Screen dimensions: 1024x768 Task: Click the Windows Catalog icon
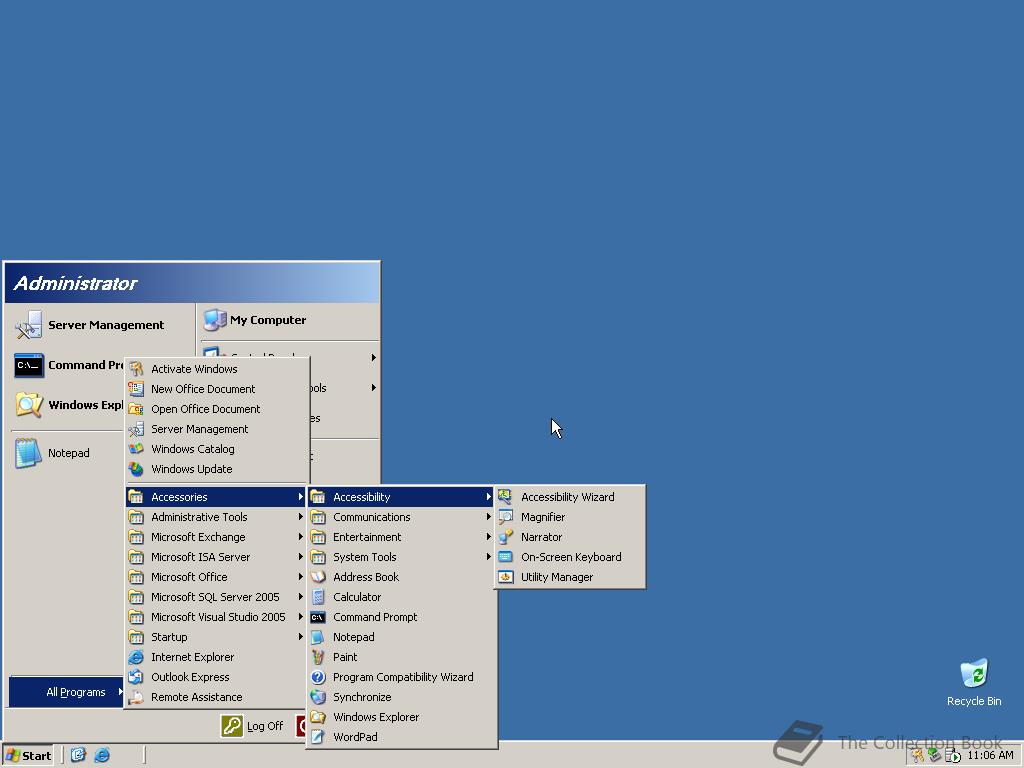click(x=136, y=449)
